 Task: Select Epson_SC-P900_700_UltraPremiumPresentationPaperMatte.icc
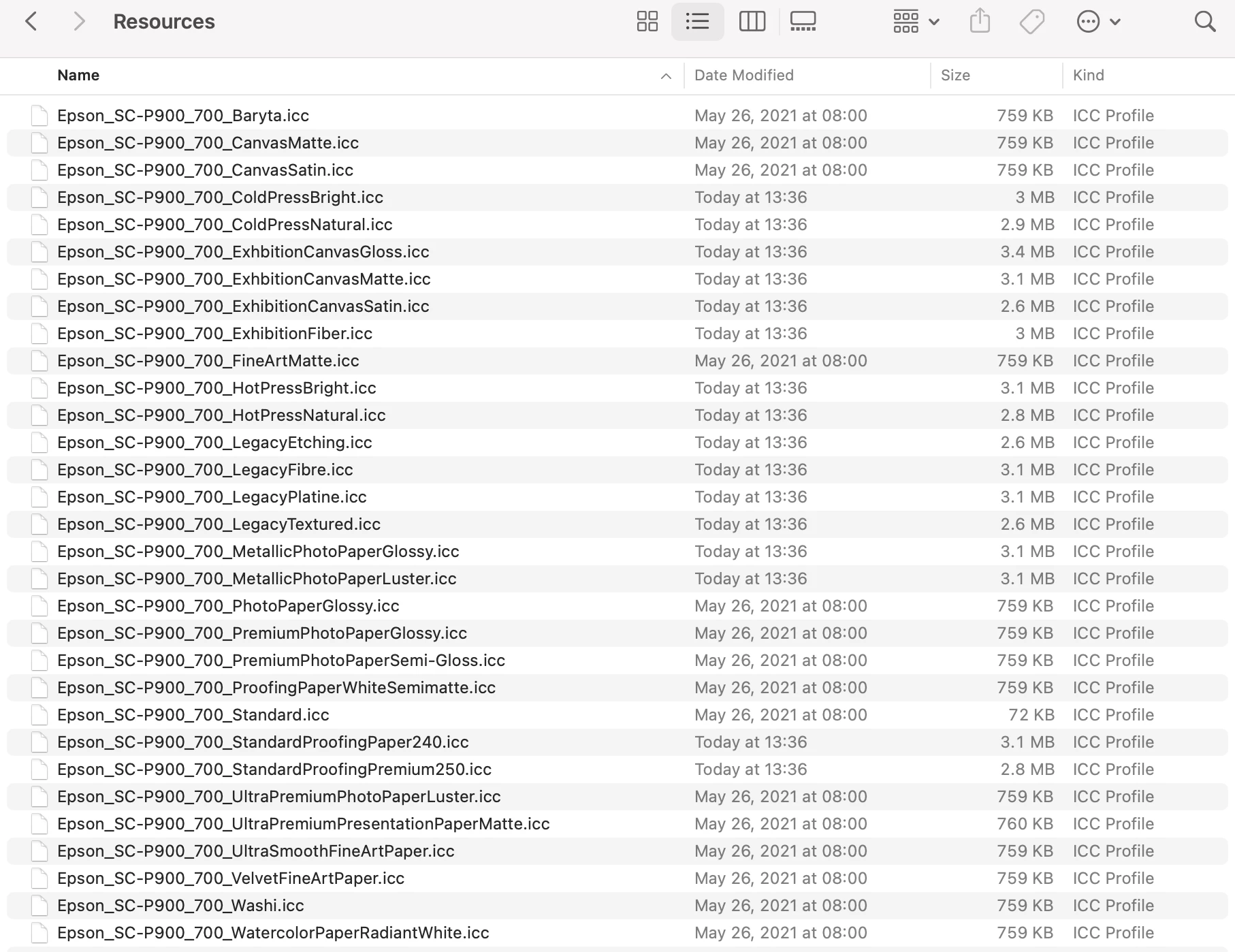[617, 824]
